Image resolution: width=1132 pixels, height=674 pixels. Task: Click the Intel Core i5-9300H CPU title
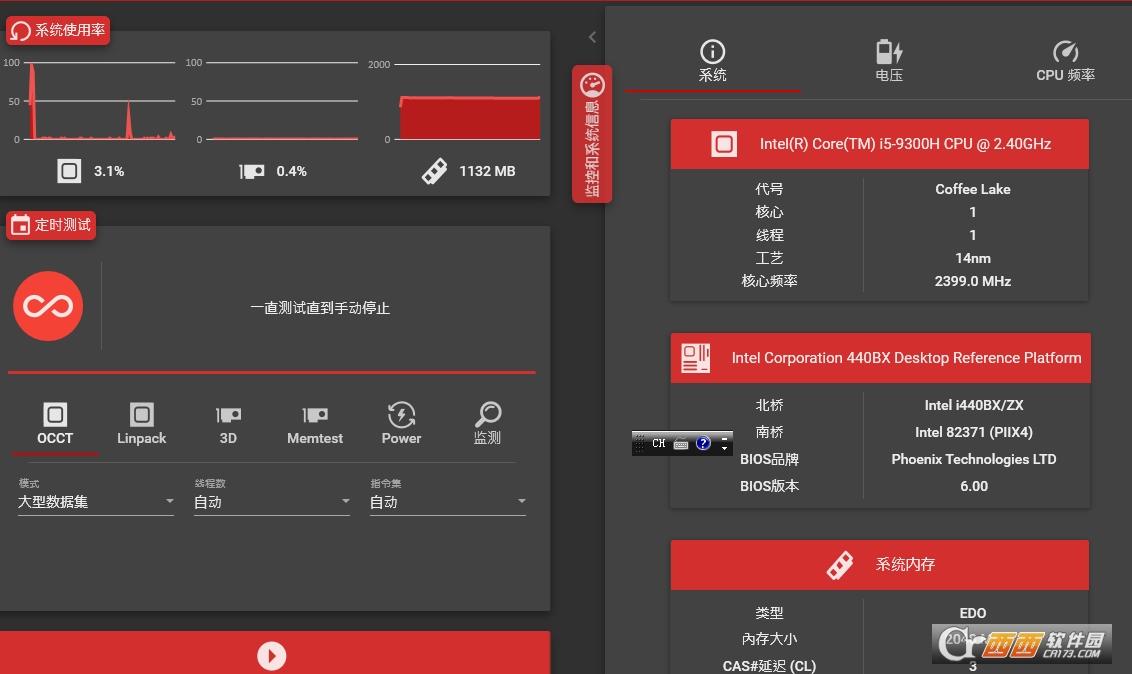click(x=905, y=144)
